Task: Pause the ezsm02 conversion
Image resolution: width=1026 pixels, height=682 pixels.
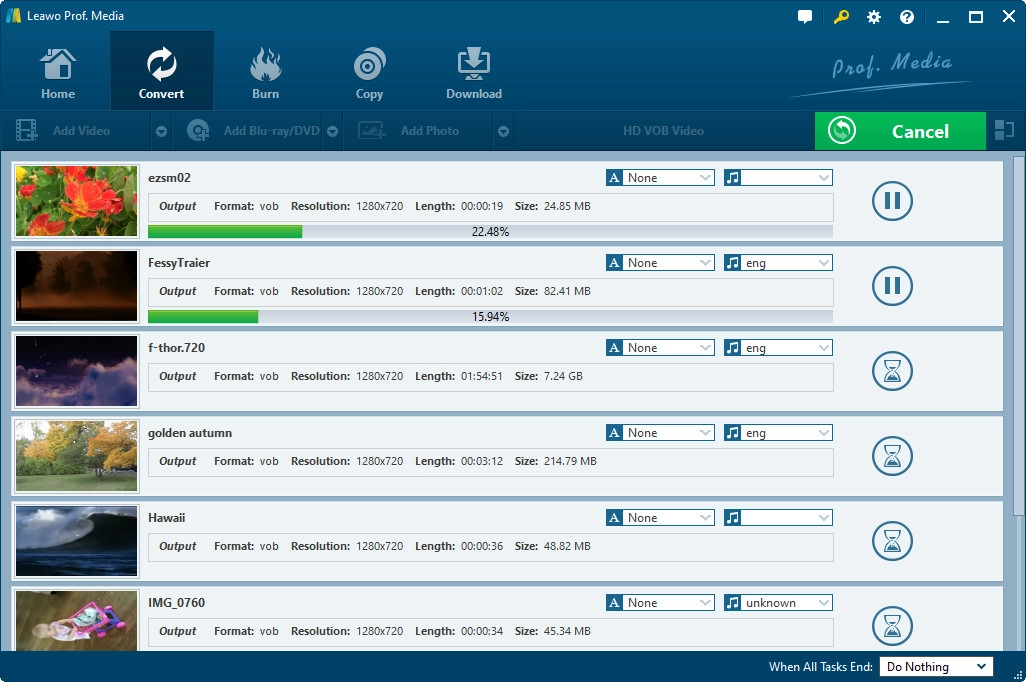Action: click(892, 201)
